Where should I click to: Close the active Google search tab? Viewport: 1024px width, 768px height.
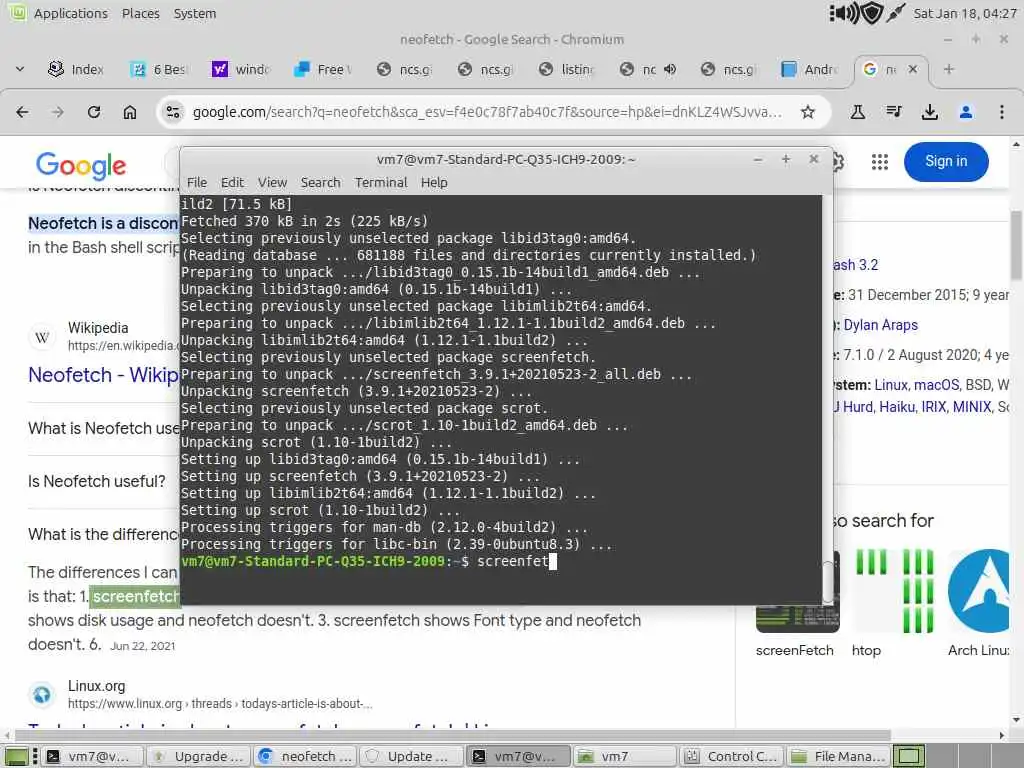click(913, 69)
